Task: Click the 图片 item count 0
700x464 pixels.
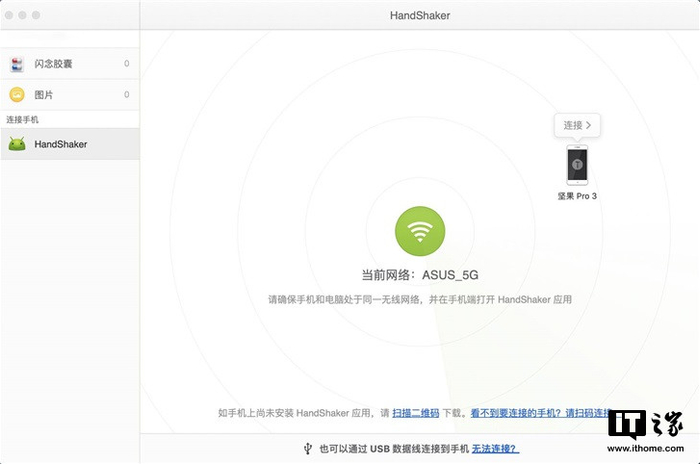Action: 127,94
